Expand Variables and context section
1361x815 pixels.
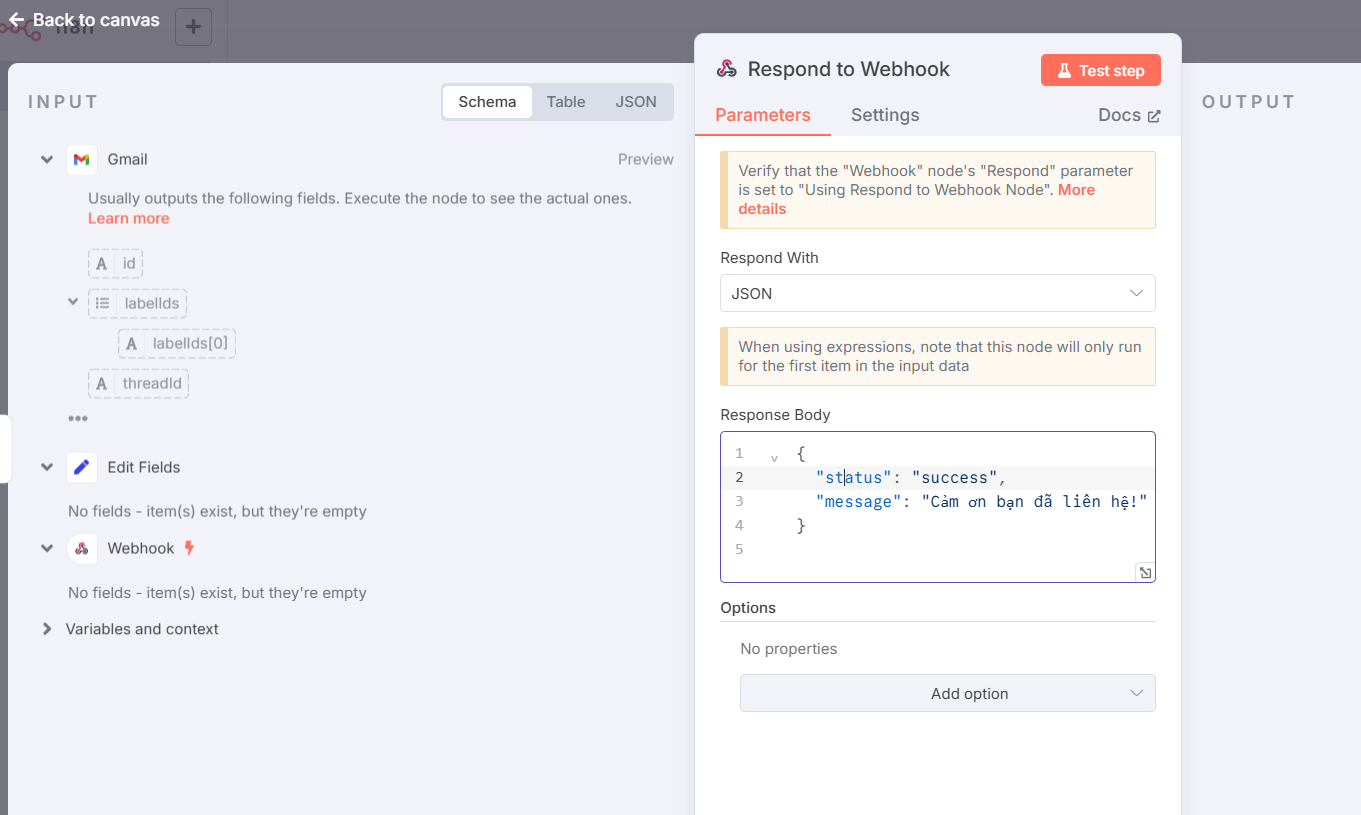tap(47, 629)
